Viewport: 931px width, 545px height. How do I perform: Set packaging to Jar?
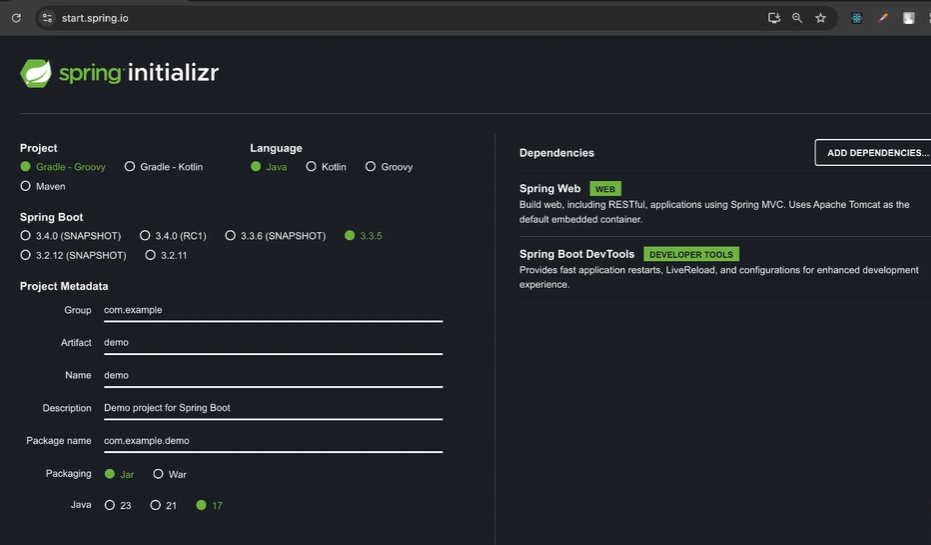pos(119,474)
